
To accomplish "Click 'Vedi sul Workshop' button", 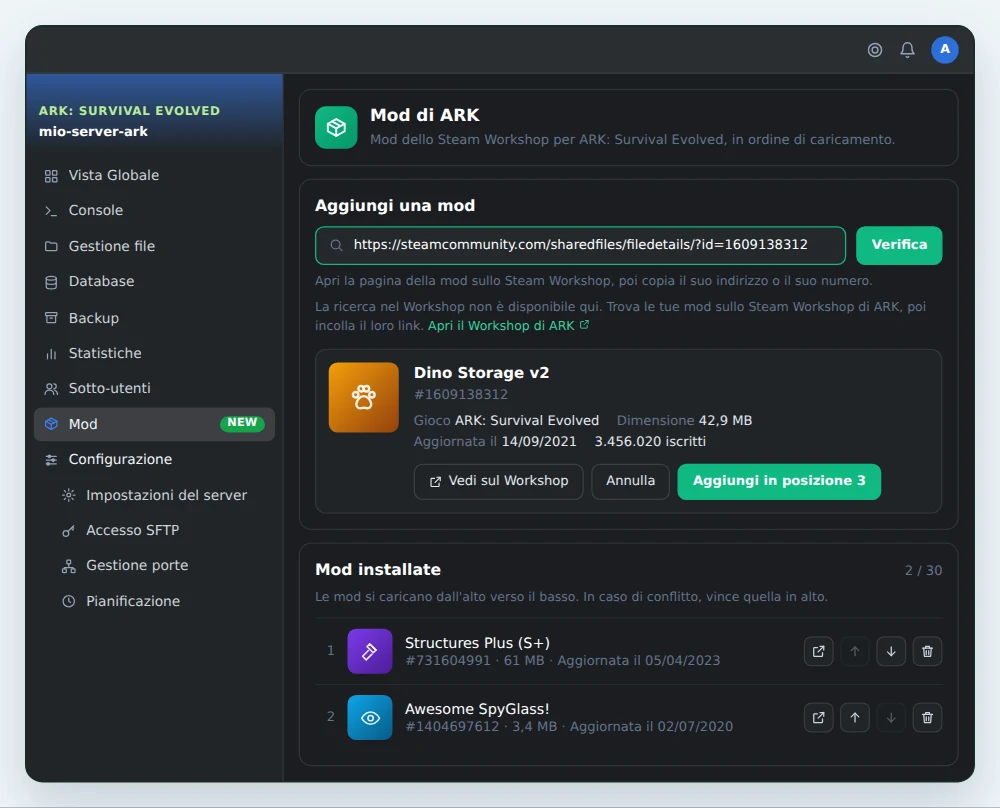I will [x=498, y=481].
